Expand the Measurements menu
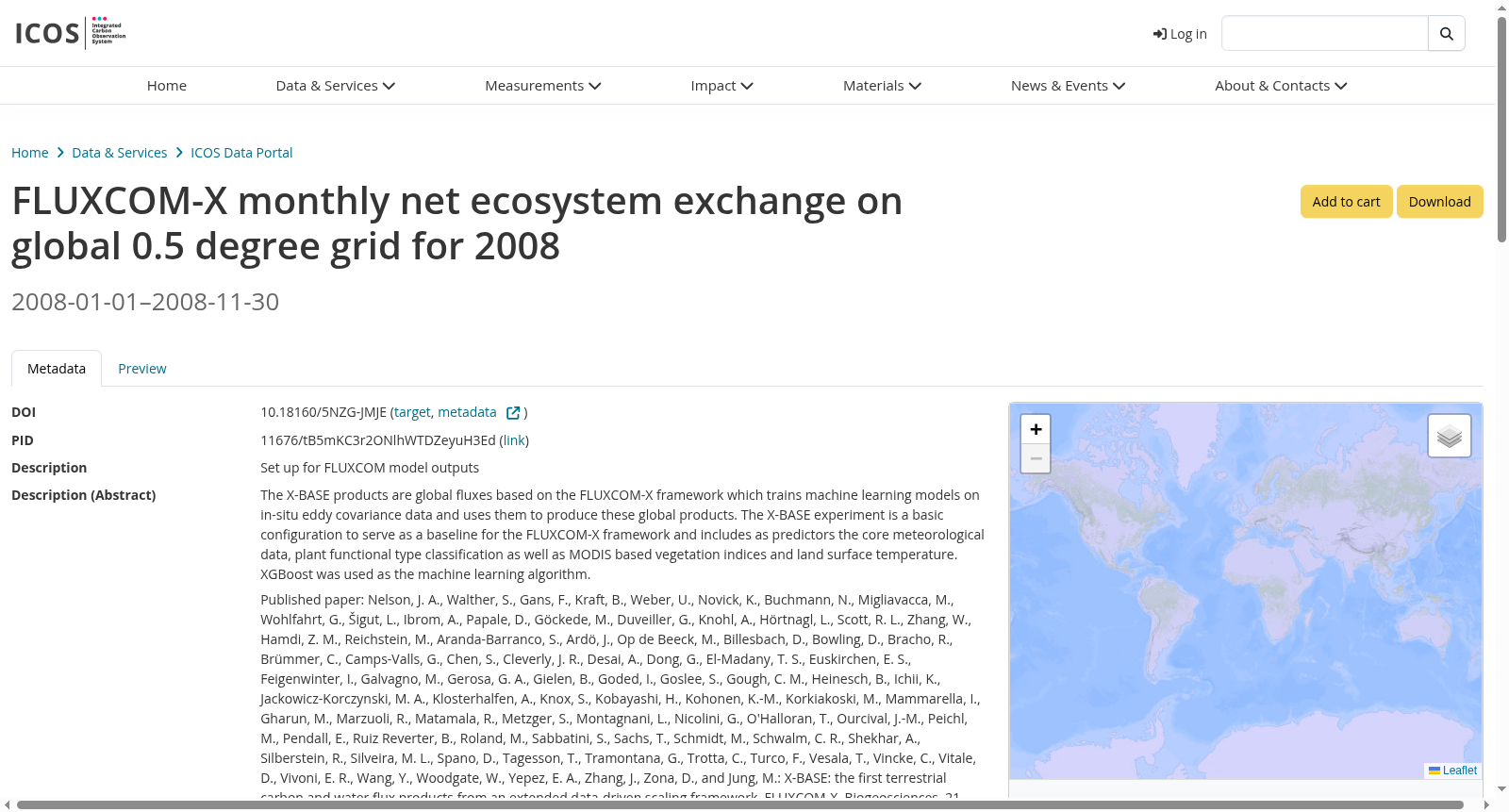This screenshot has height=812, width=1509. 543,86
